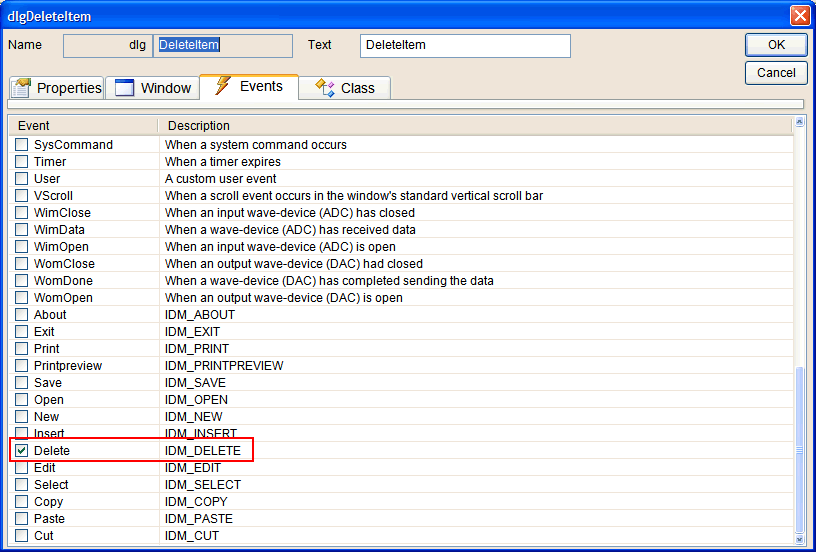Check the VScroll event checkbox
Viewport: 816px width, 552px height.
click(21, 196)
